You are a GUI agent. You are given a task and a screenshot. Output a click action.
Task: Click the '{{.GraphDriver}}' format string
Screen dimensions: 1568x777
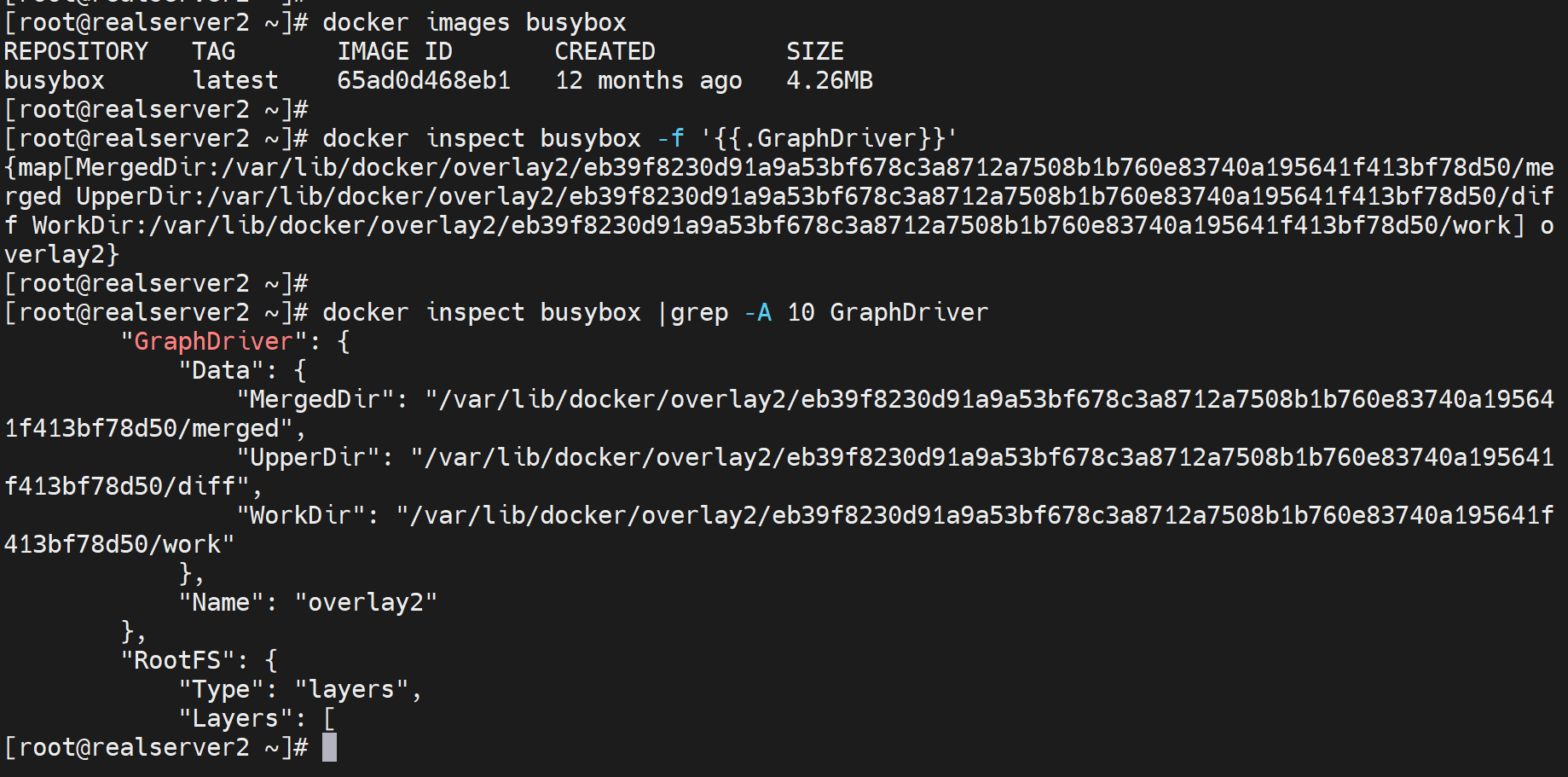tap(829, 139)
